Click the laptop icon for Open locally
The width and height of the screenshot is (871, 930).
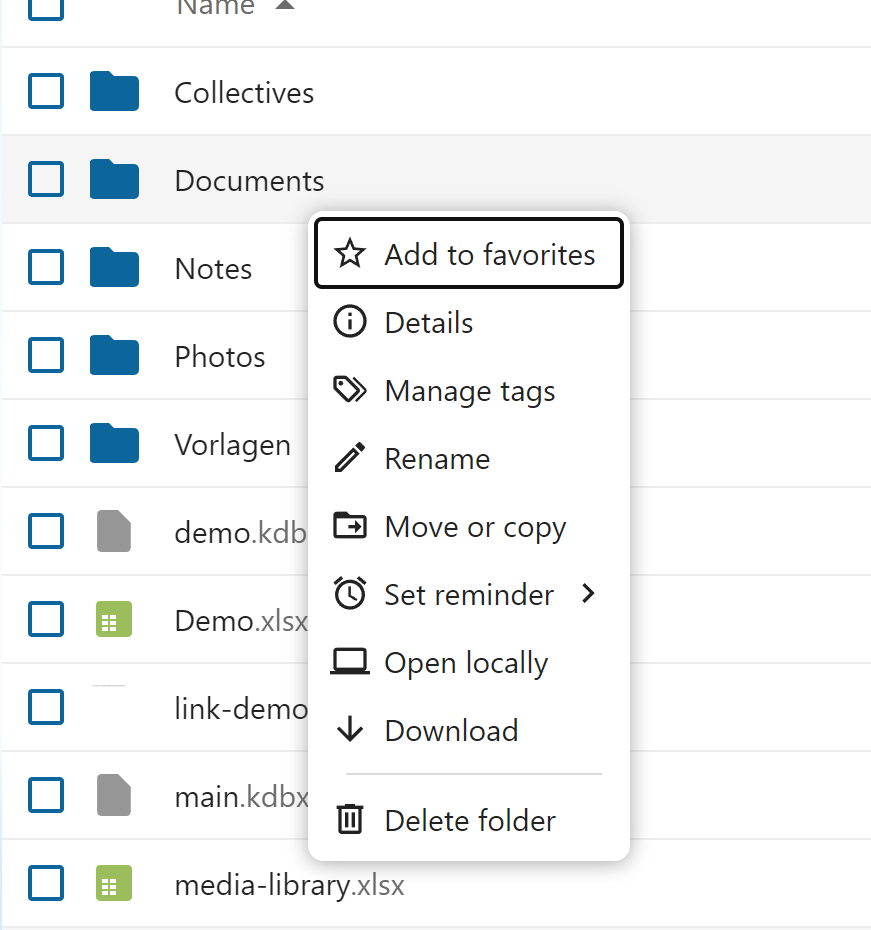click(349, 662)
